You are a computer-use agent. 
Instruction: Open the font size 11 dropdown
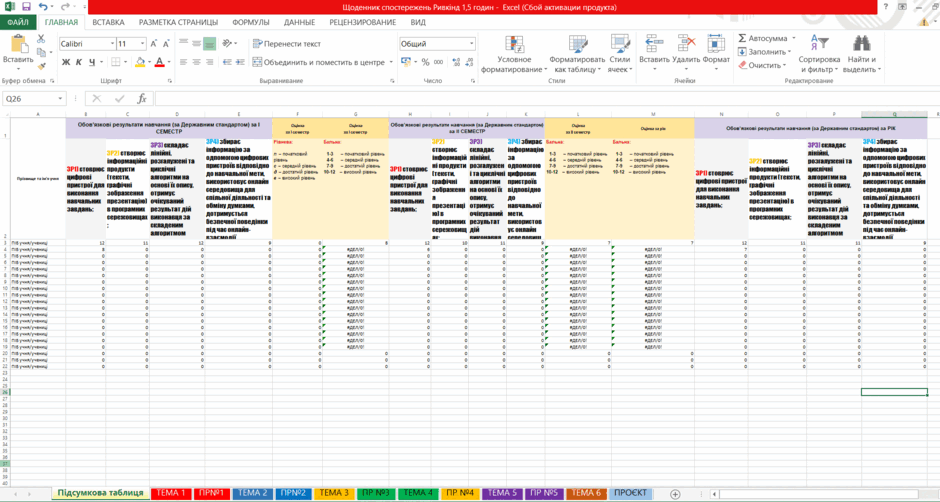pyautogui.click(x=142, y=44)
